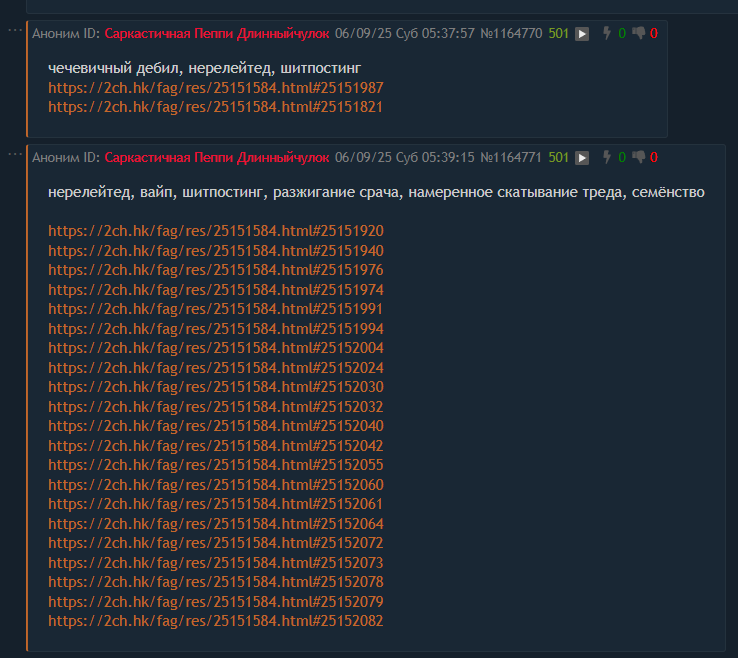
Task: Click the text 'чечевичный дебил, нерелейтед, шитпостинг'
Action: click(x=205, y=69)
